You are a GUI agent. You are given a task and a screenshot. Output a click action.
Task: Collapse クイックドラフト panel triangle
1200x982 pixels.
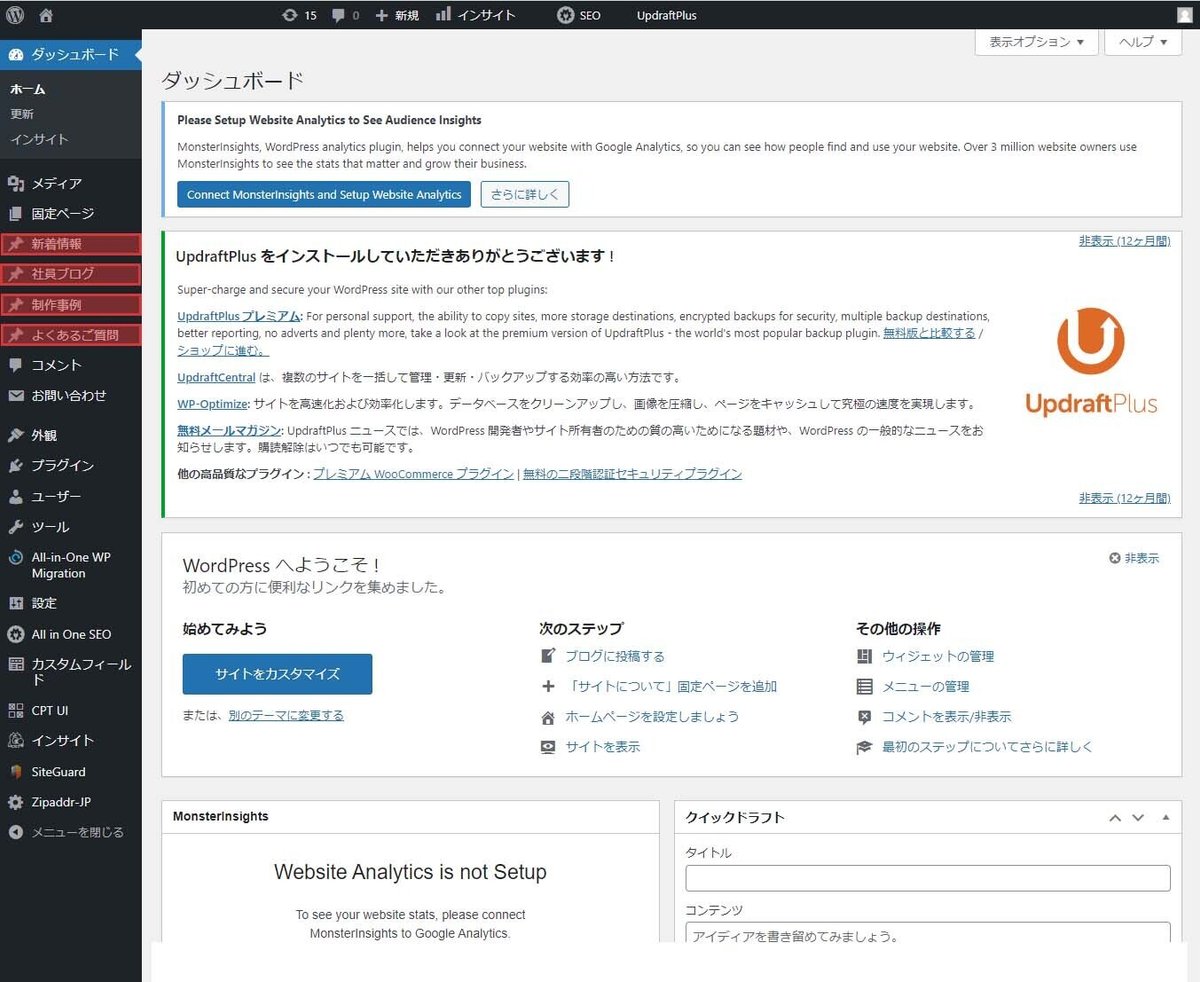(x=1165, y=817)
